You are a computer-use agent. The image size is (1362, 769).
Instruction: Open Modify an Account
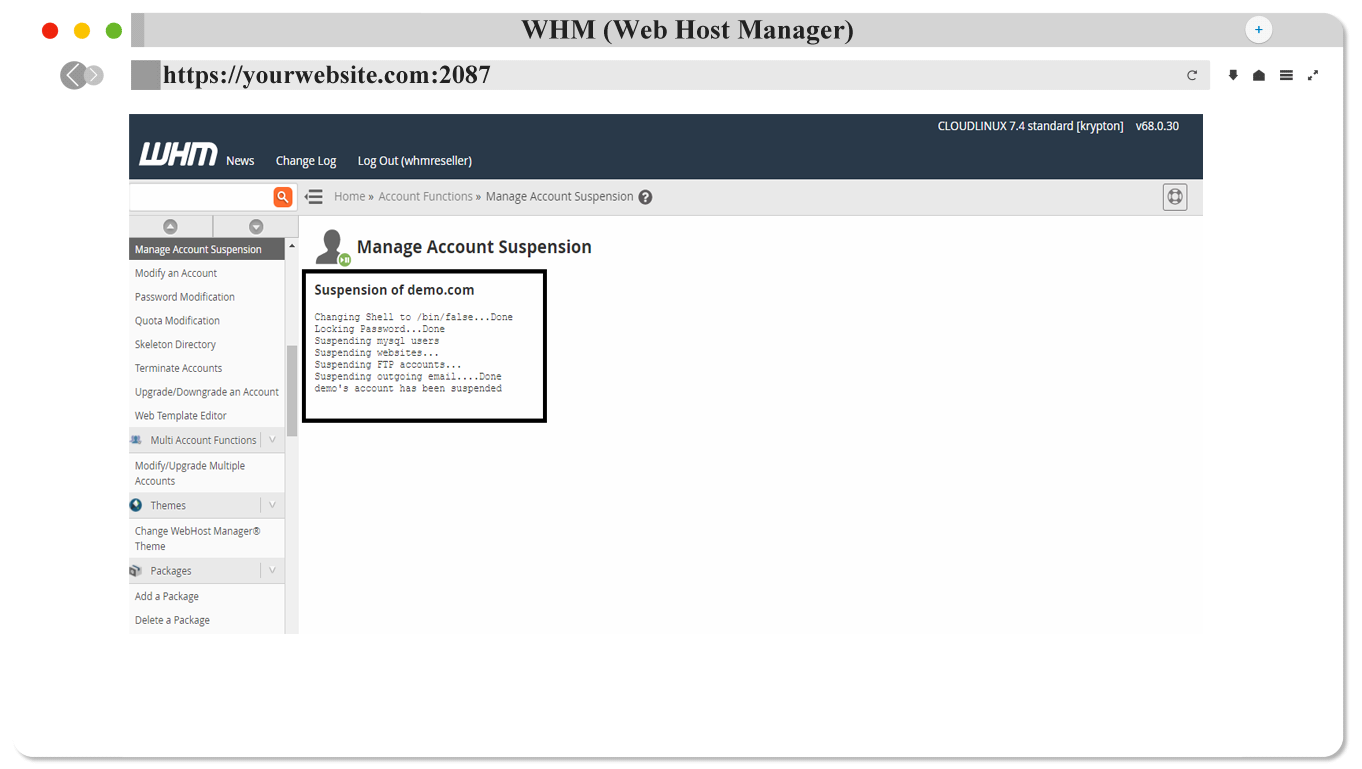coord(176,273)
